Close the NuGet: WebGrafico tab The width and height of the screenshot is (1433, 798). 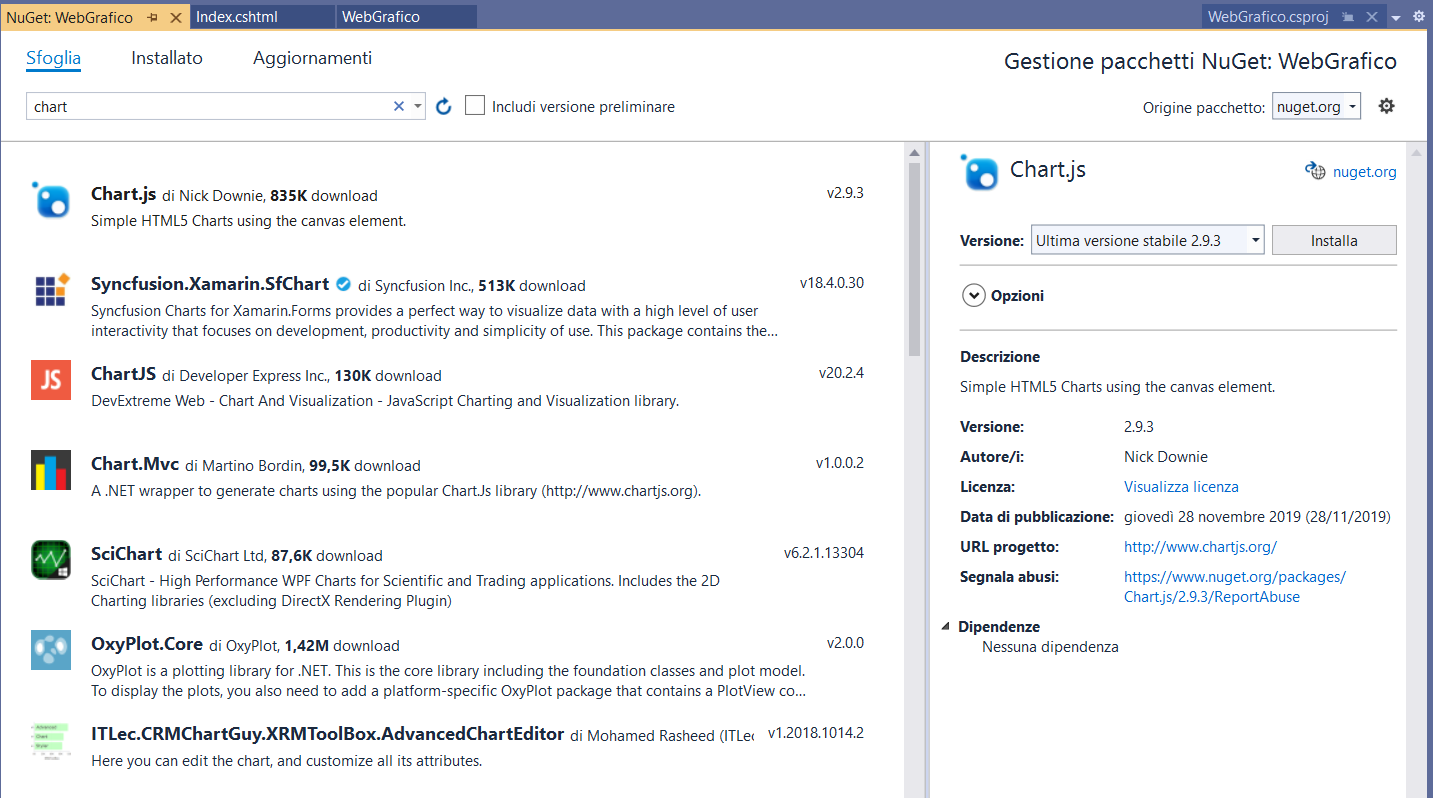coord(176,17)
